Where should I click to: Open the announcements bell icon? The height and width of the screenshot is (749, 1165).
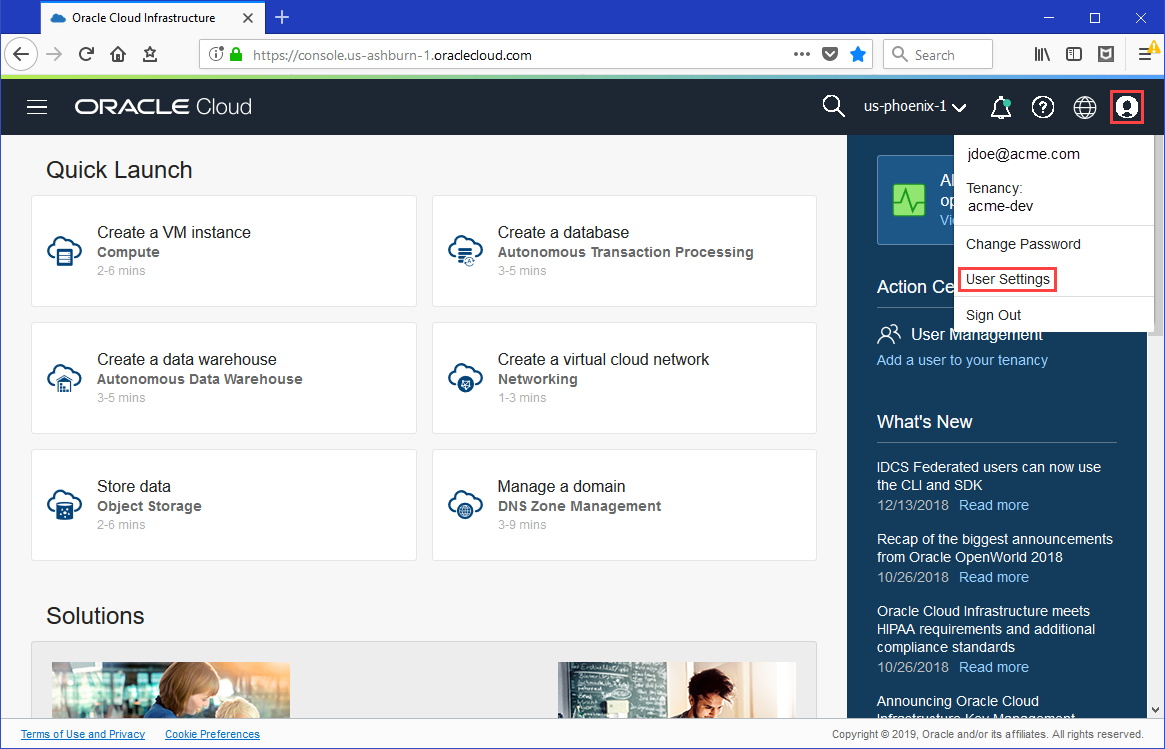[1001, 107]
